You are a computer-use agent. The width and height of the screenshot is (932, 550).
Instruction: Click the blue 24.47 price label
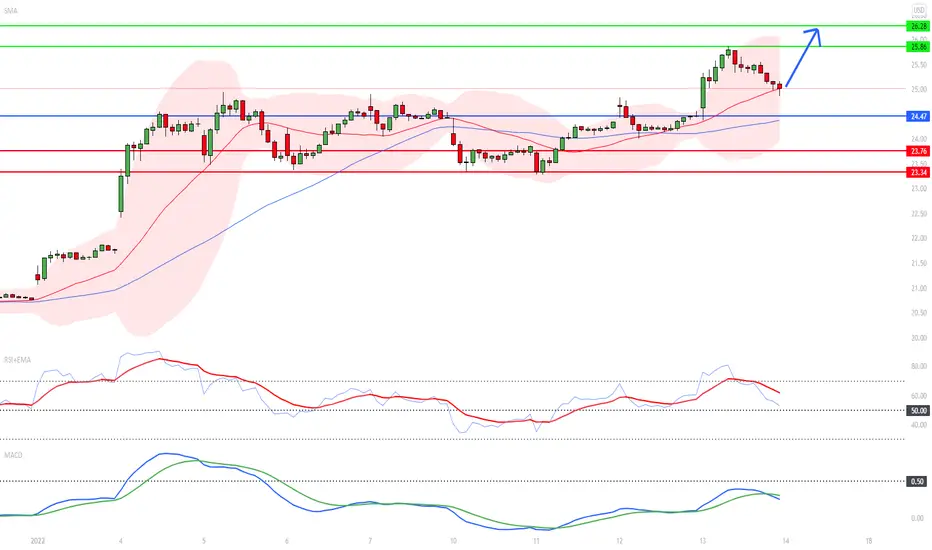[x=918, y=116]
